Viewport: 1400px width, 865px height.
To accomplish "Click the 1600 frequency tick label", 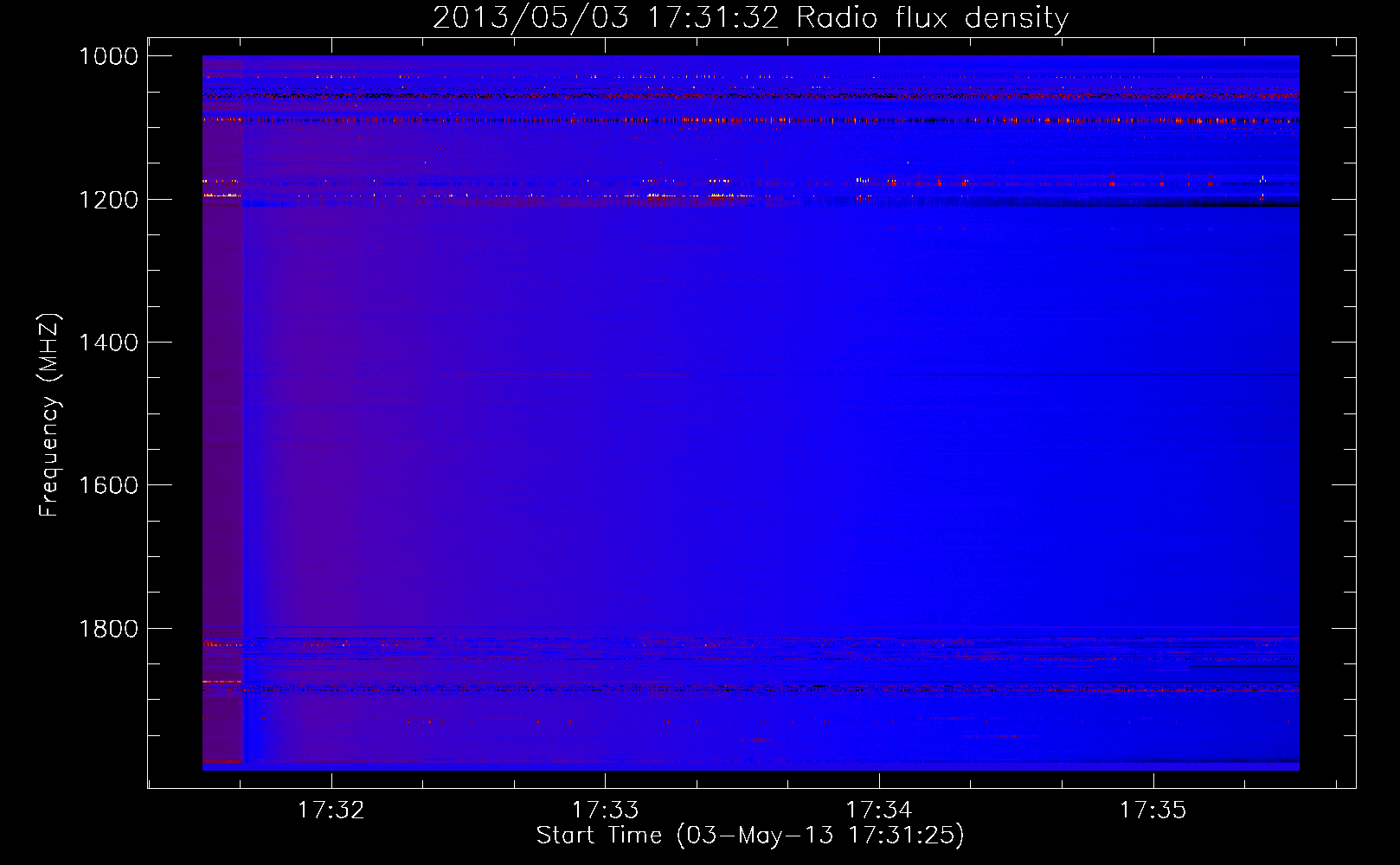I will click(109, 485).
